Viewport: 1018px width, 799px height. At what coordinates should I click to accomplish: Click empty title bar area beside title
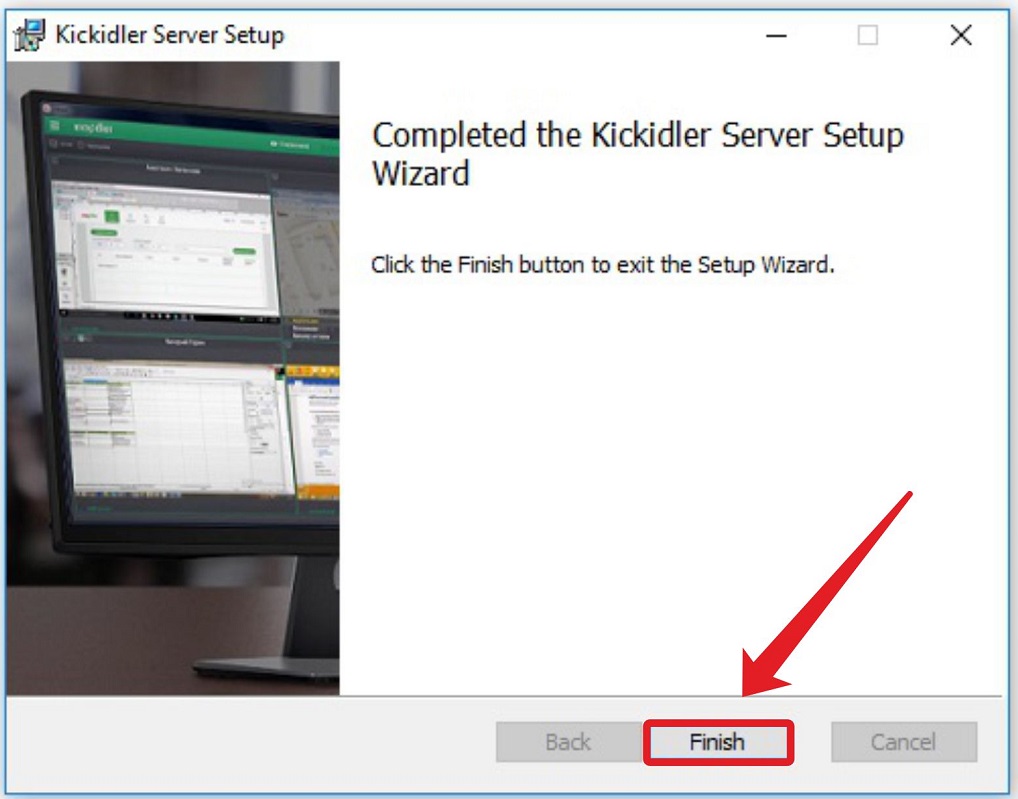tap(519, 34)
